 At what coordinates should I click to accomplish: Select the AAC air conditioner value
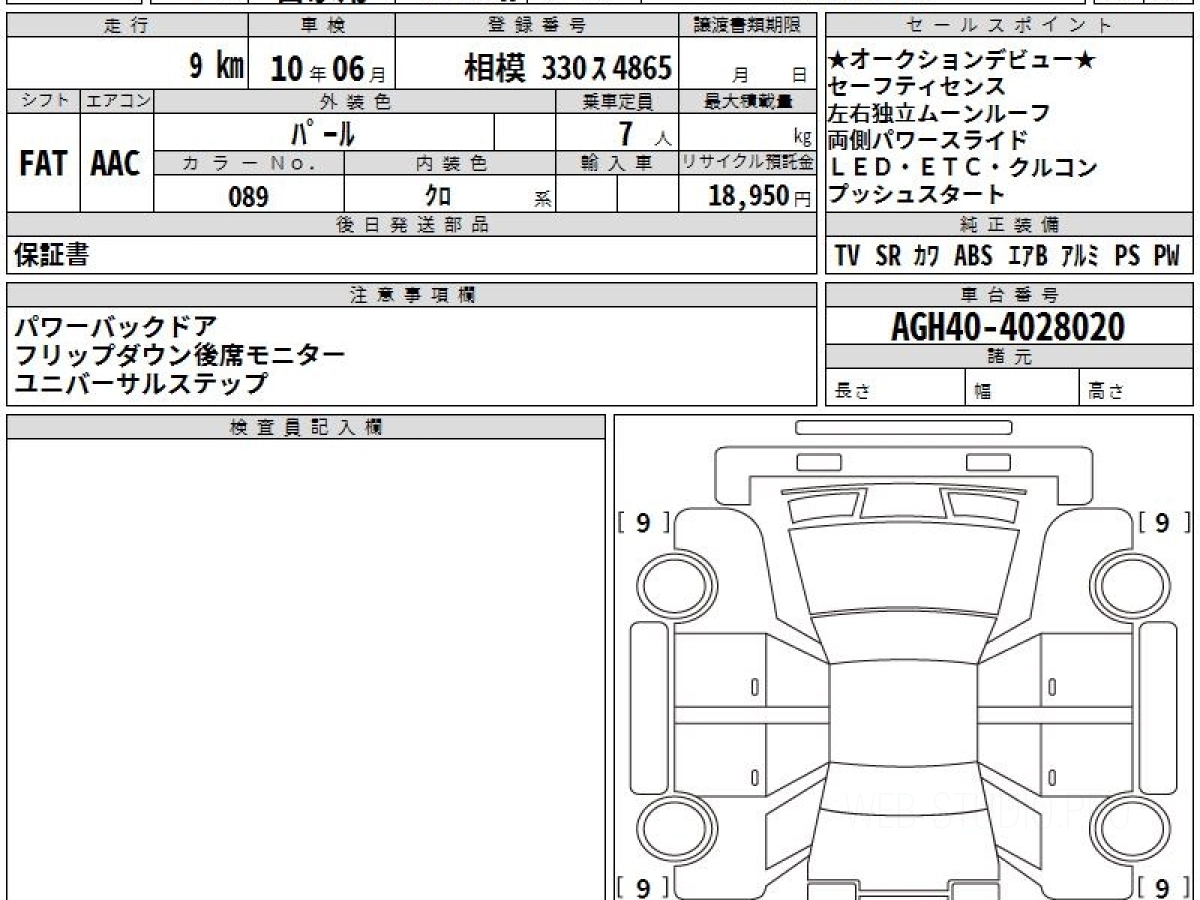116,163
